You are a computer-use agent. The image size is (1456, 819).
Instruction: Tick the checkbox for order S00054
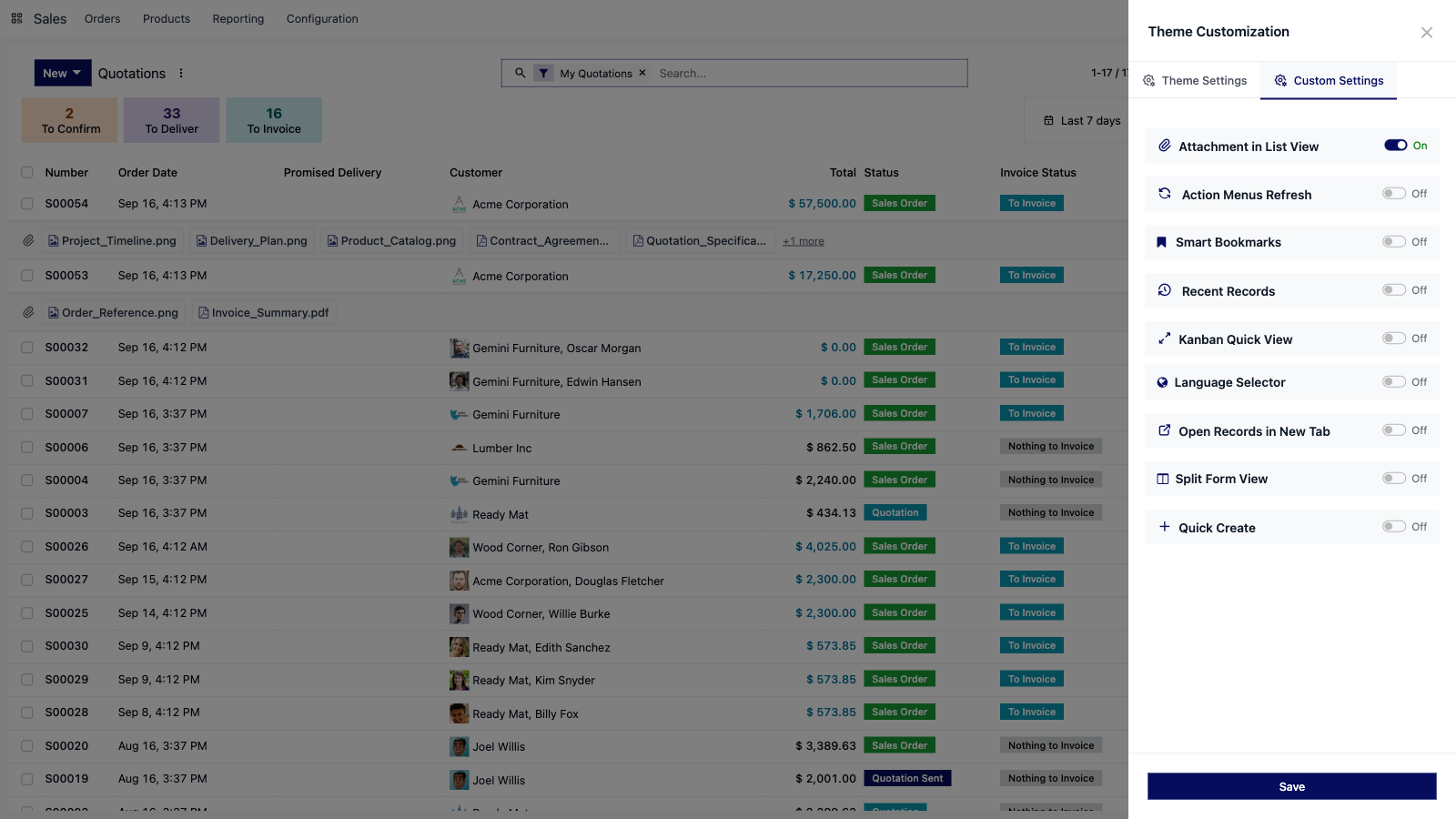point(27,204)
